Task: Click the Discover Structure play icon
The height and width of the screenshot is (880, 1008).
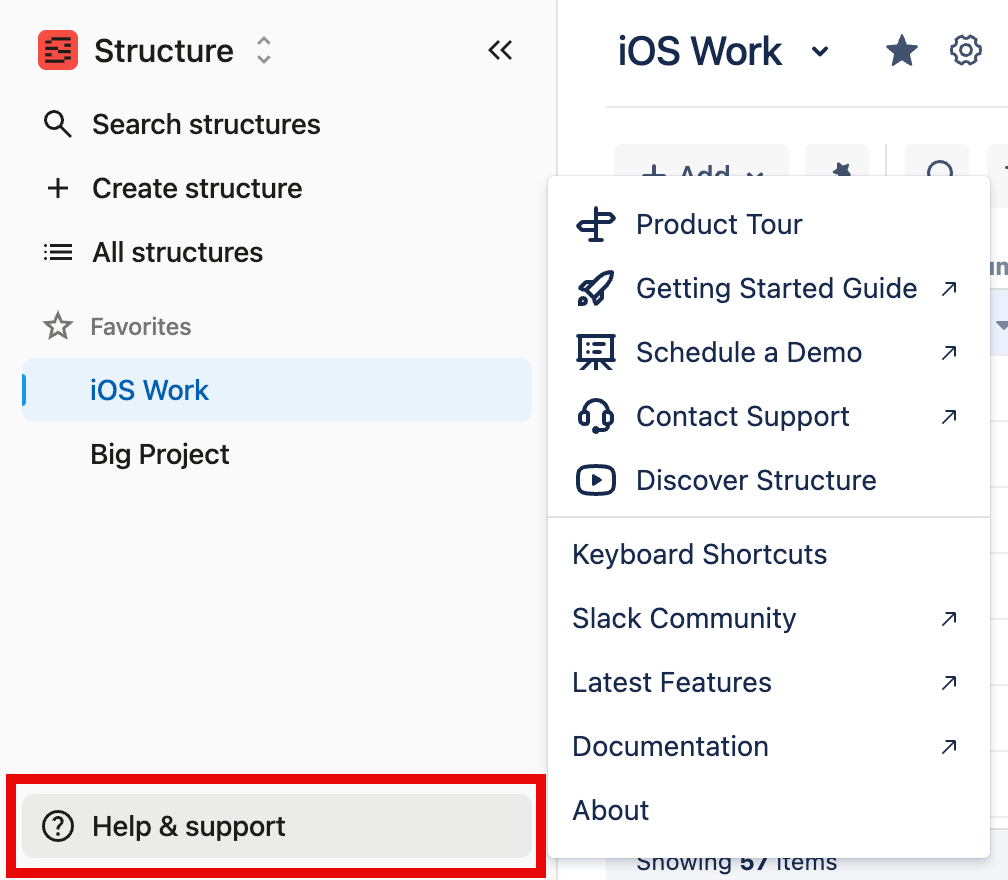Action: click(x=597, y=480)
